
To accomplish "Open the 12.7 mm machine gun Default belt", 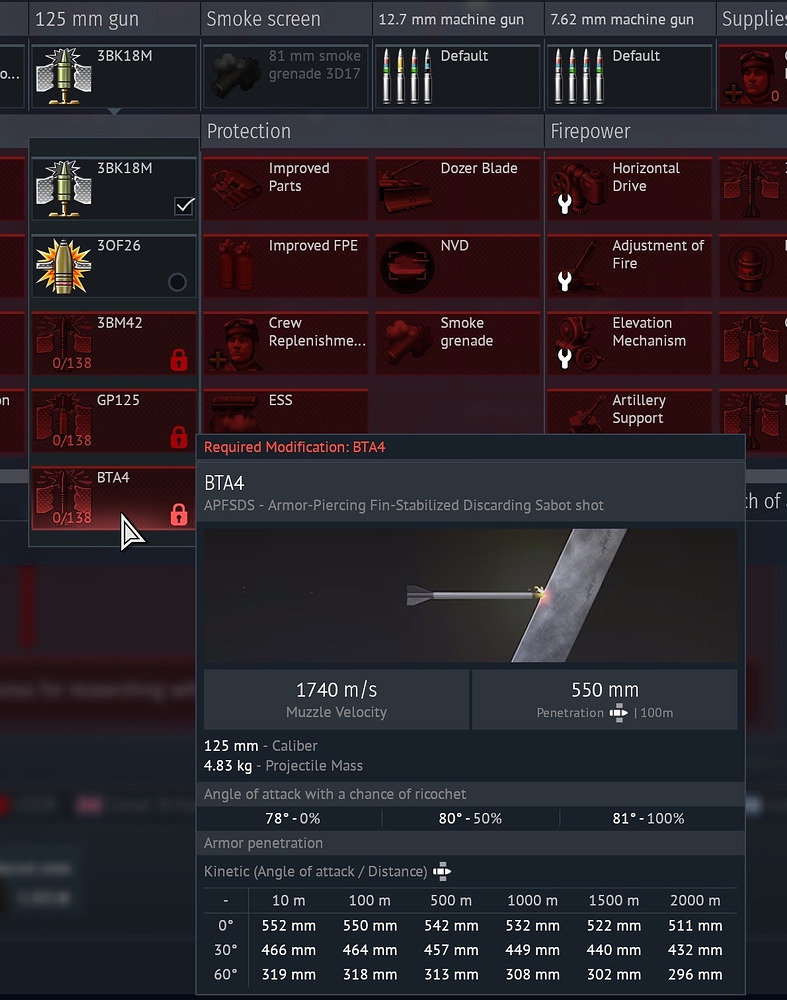I will pos(457,76).
